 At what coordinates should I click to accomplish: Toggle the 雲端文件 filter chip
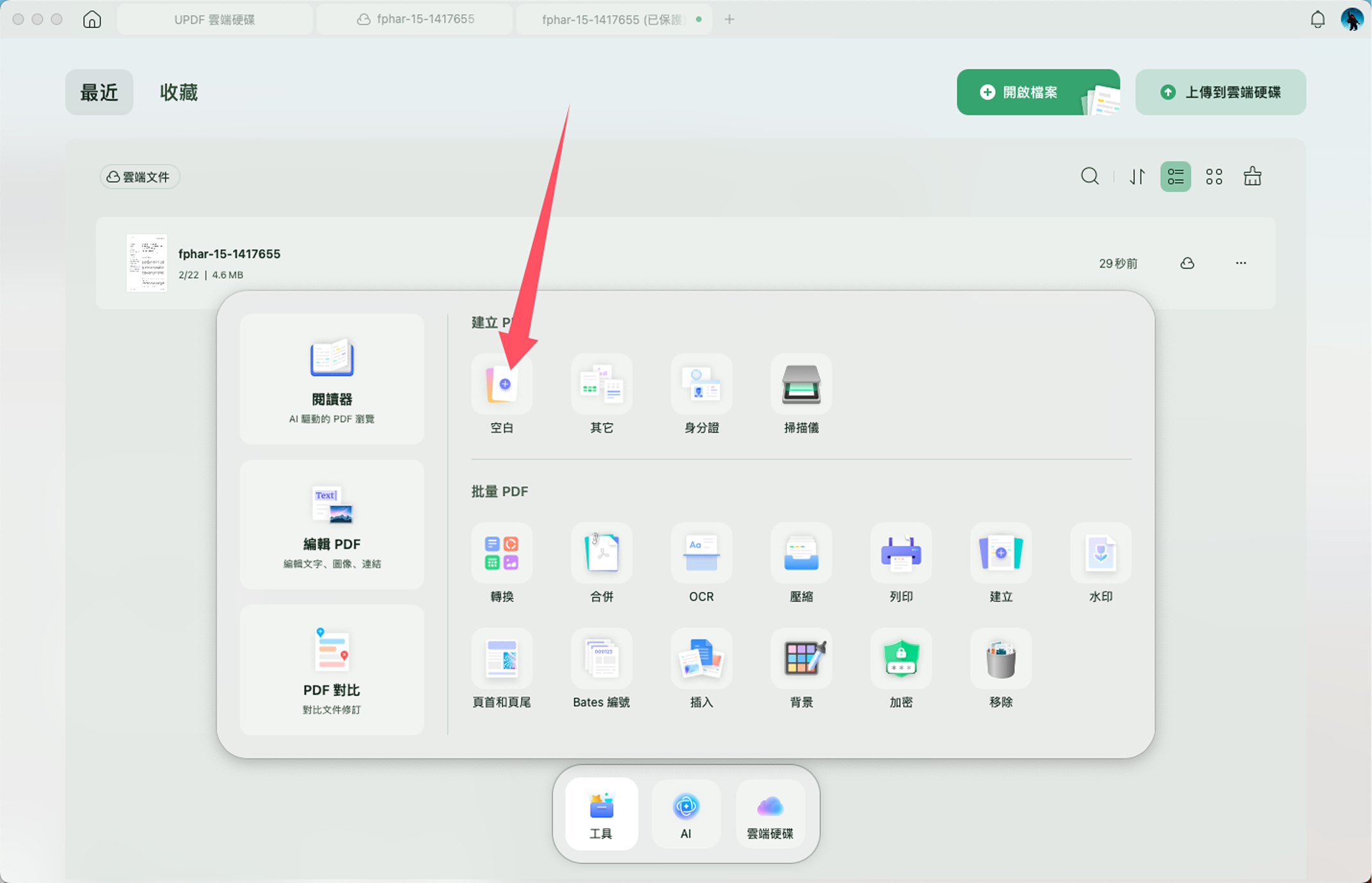click(140, 177)
